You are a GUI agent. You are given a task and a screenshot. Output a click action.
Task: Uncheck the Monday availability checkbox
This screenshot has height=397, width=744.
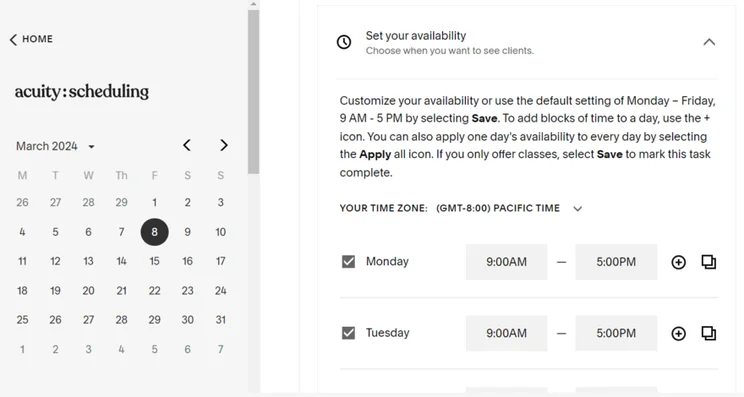348,262
